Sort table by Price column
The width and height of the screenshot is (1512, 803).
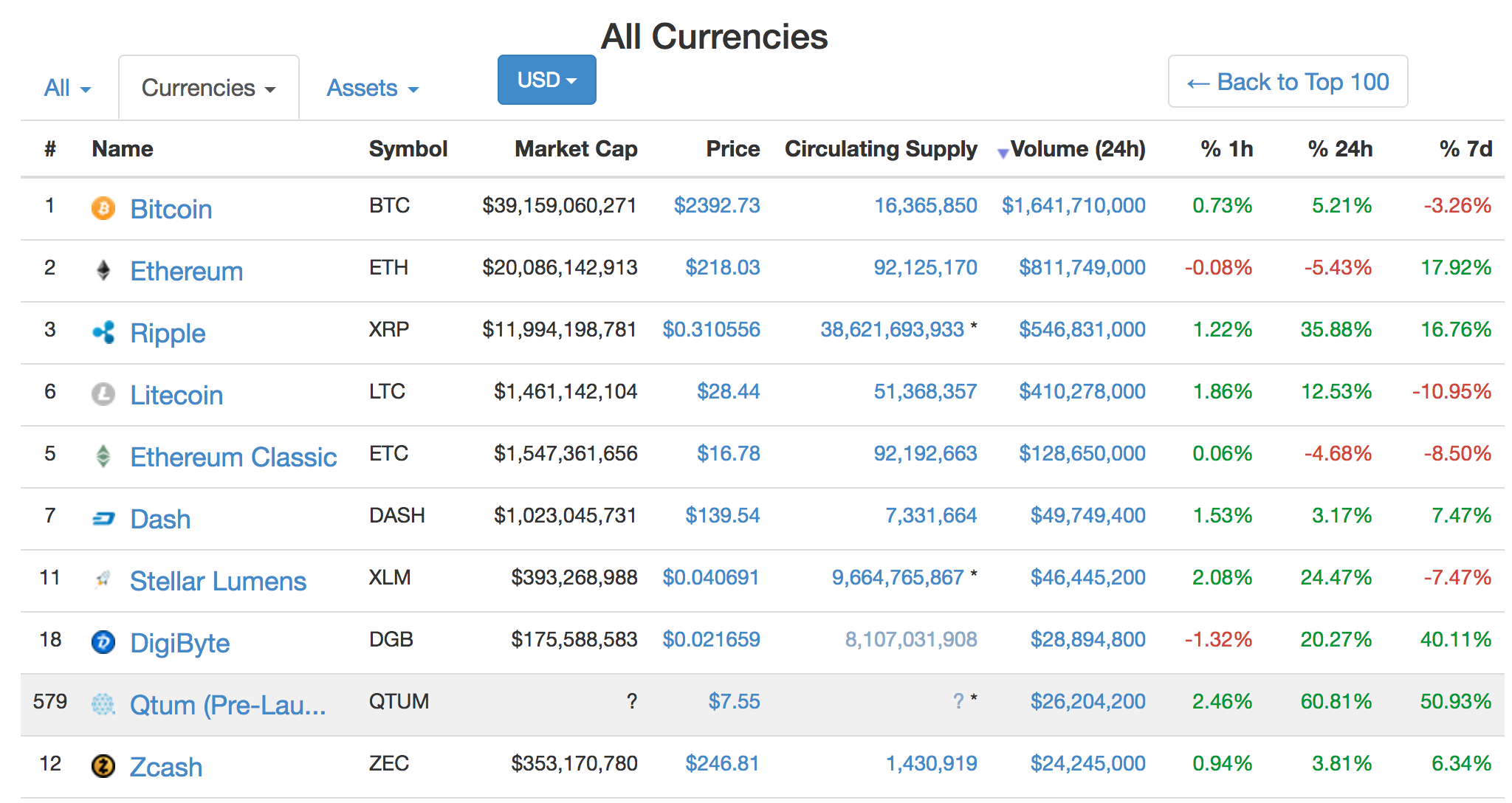coord(733,148)
